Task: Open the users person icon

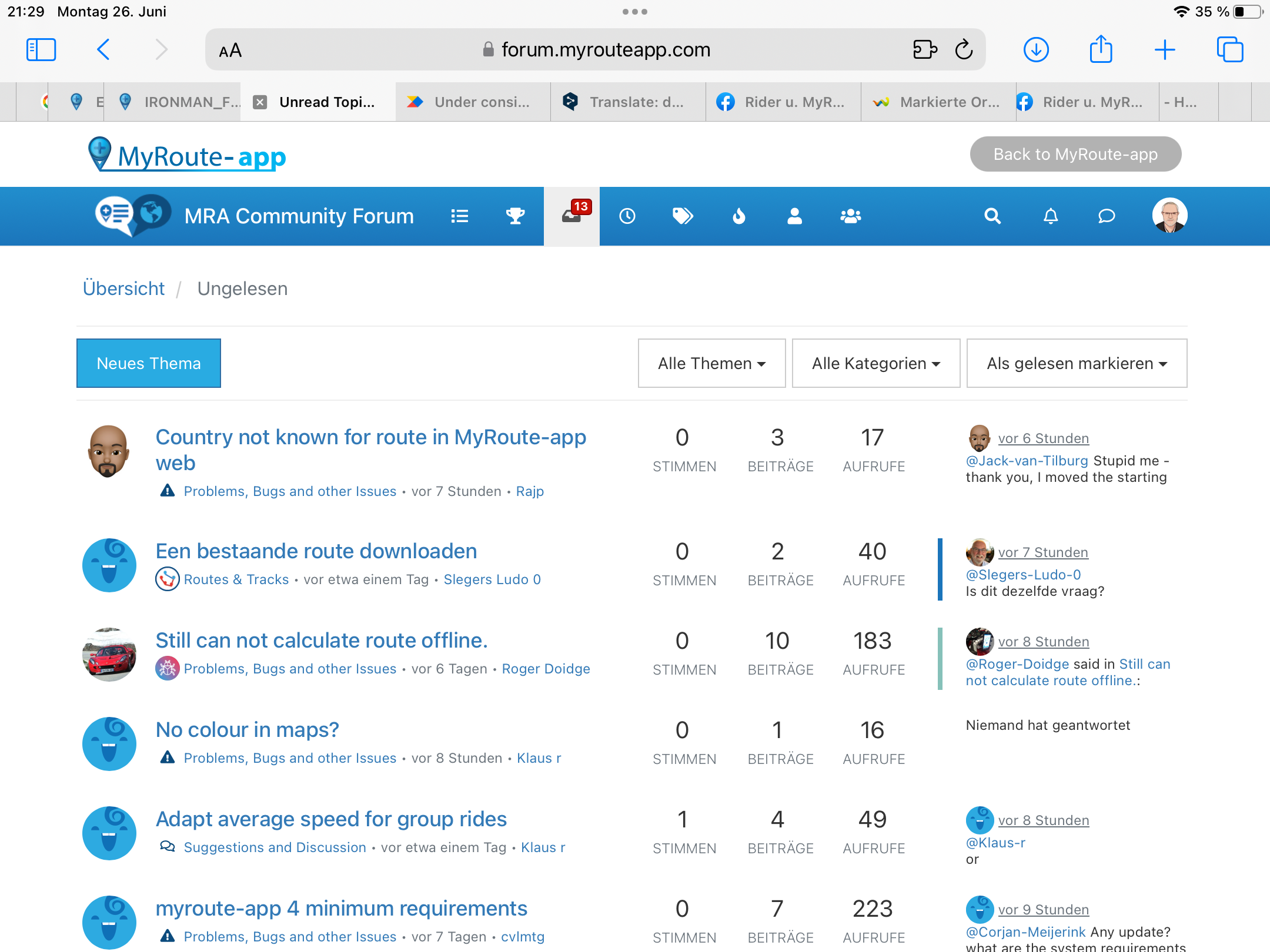Action: (795, 216)
